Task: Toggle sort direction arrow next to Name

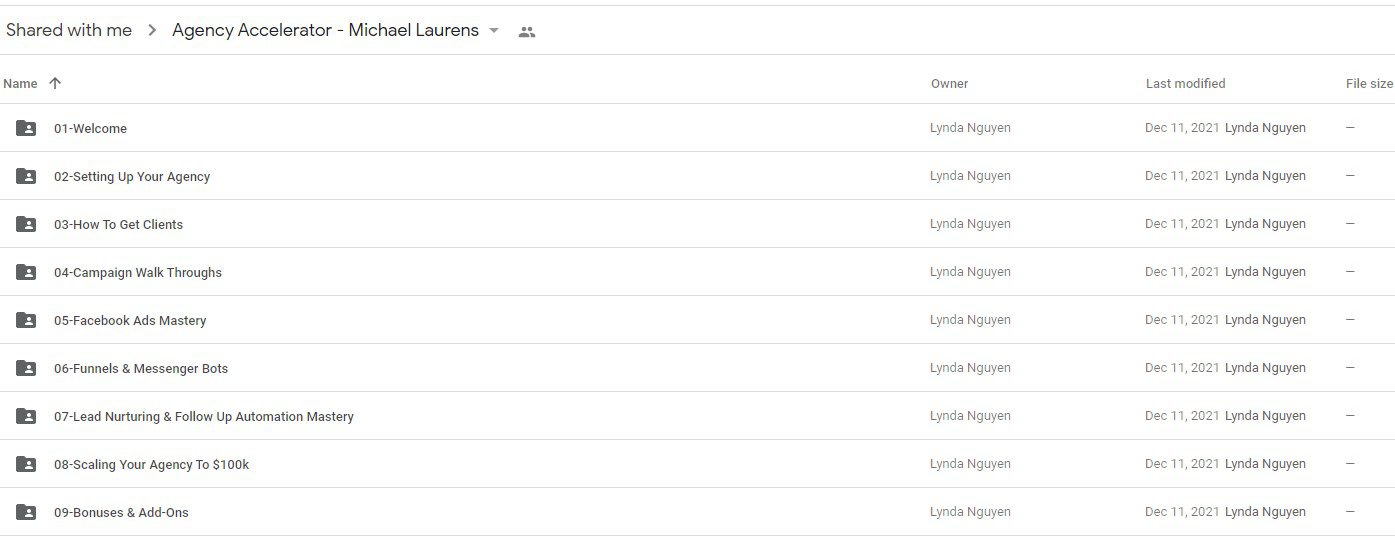Action: [x=55, y=83]
